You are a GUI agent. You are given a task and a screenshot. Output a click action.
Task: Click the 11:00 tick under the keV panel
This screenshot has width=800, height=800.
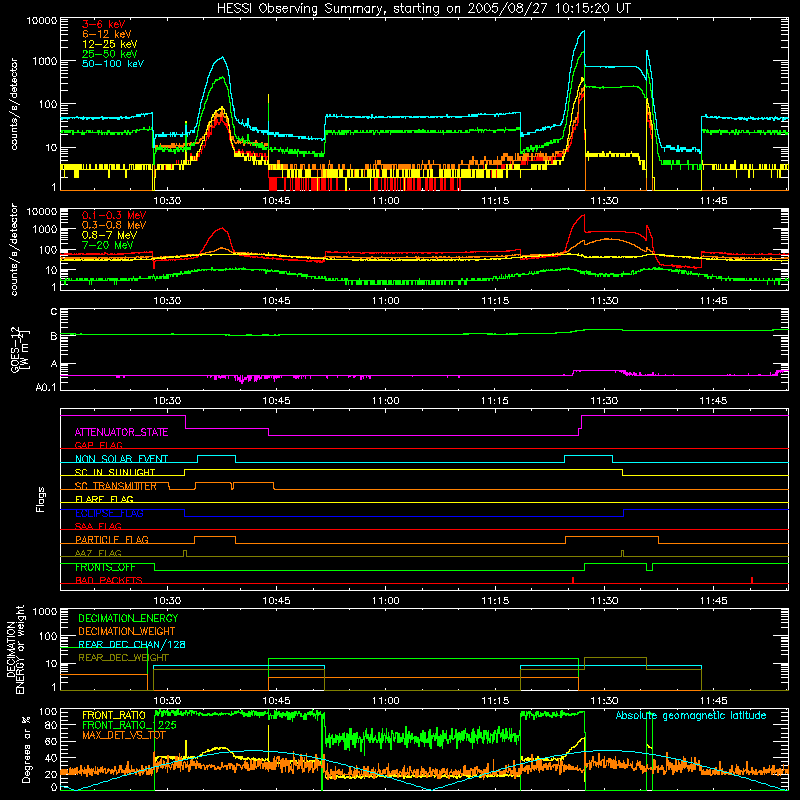[x=386, y=200]
